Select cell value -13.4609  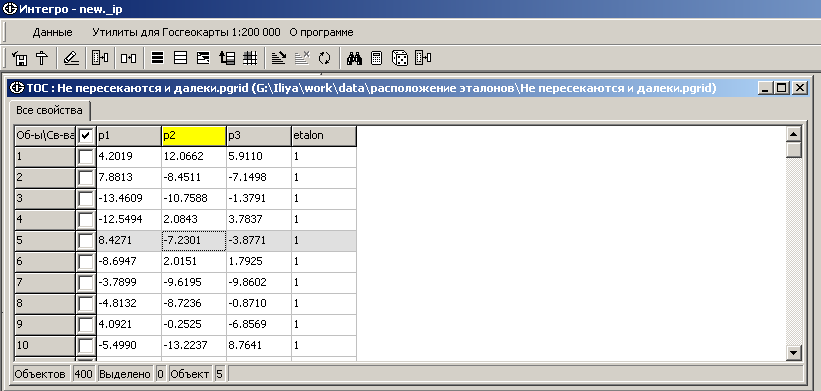[x=129, y=198]
